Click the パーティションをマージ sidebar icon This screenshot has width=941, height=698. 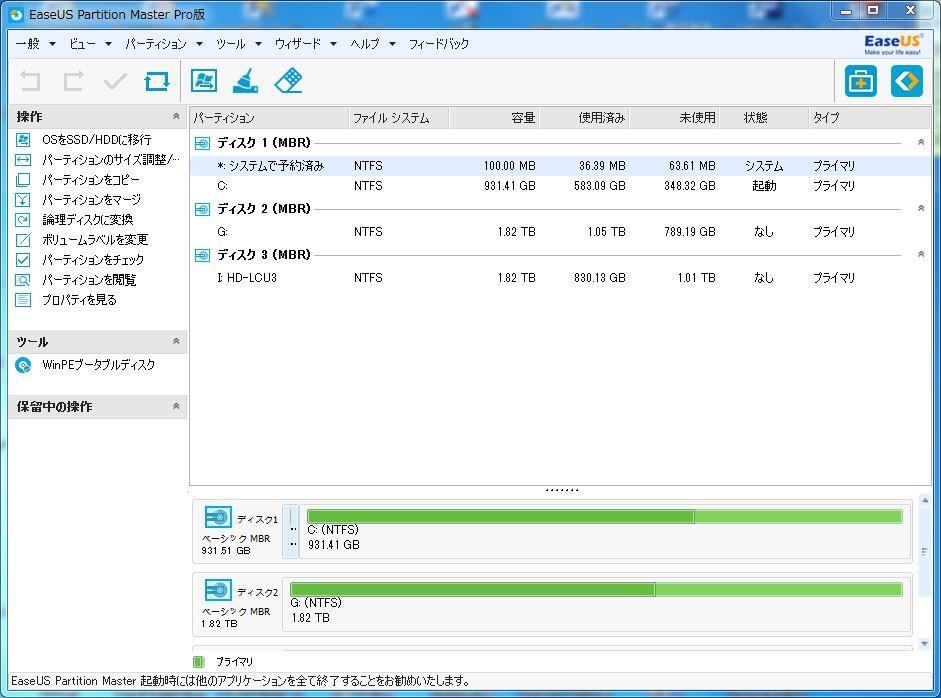click(x=23, y=200)
